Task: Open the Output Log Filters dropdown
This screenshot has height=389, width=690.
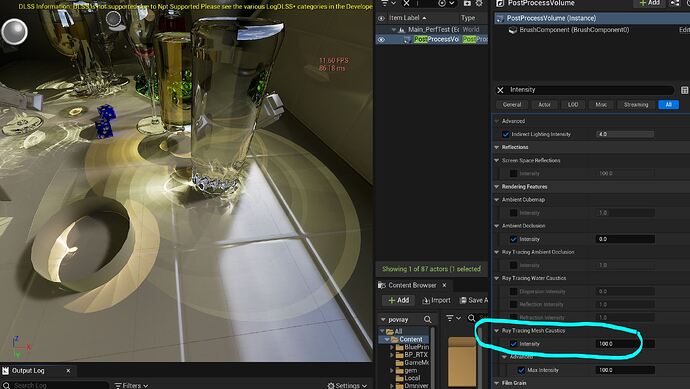Action: 131,385
